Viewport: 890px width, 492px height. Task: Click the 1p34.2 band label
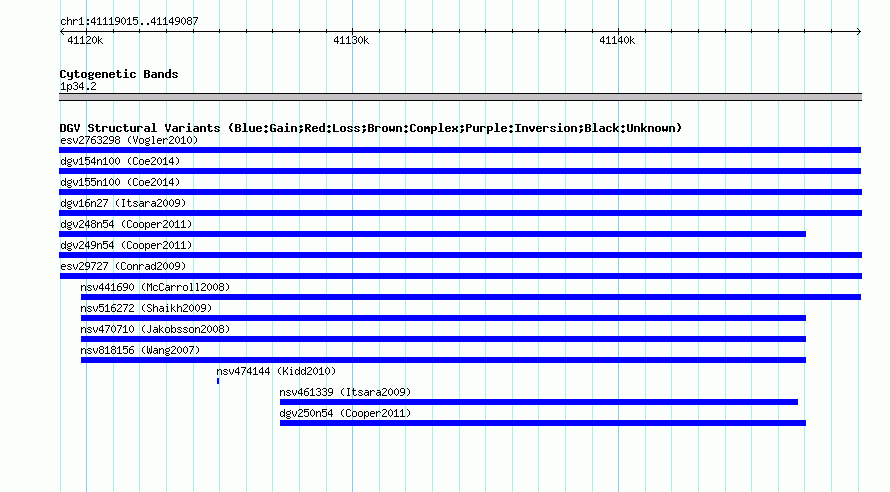click(78, 86)
